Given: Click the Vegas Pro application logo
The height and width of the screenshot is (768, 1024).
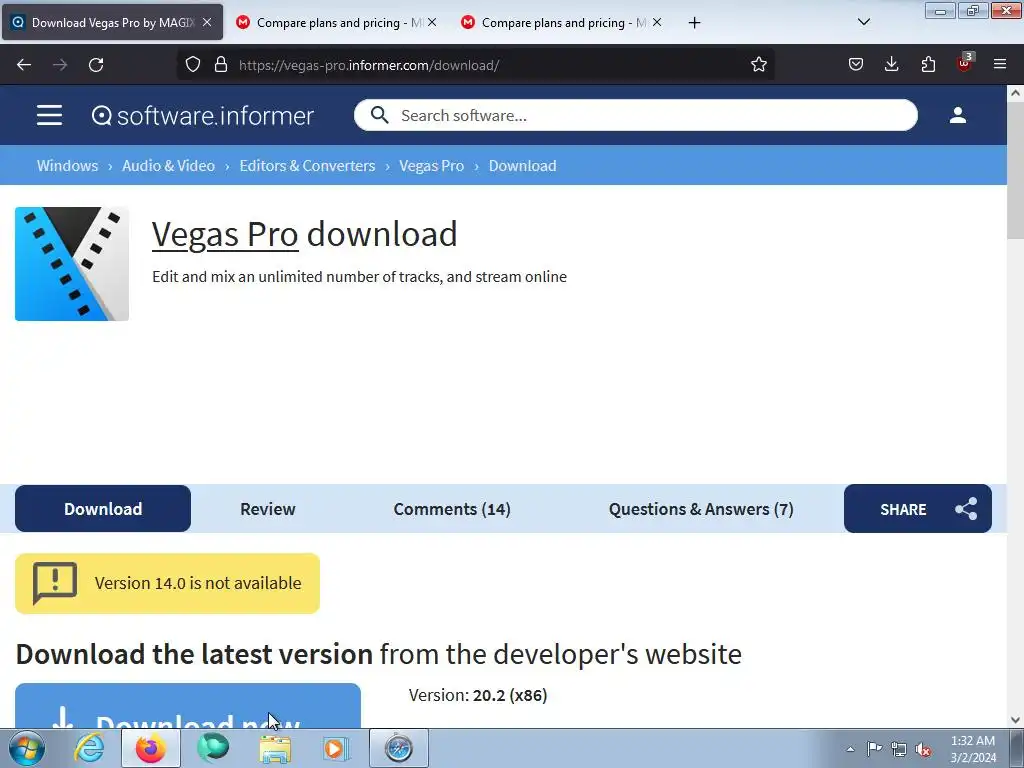Looking at the screenshot, I should coord(72,264).
